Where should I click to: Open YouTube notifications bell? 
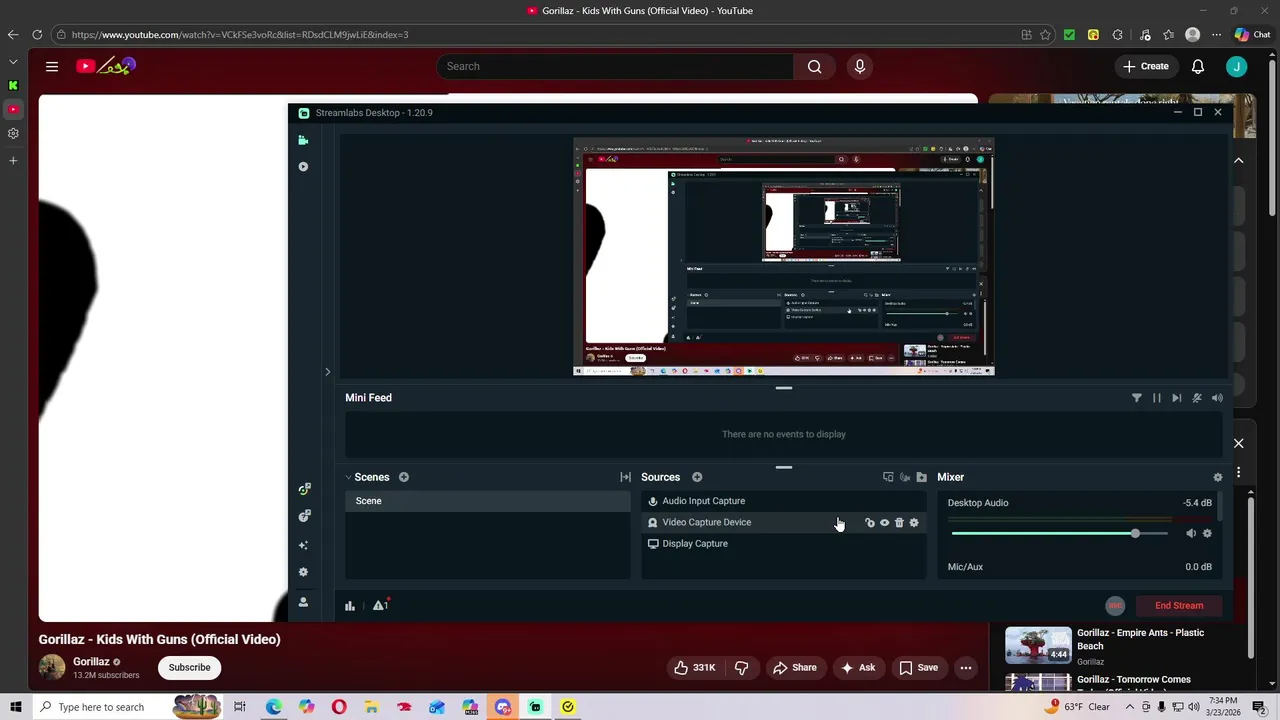pos(1198,66)
